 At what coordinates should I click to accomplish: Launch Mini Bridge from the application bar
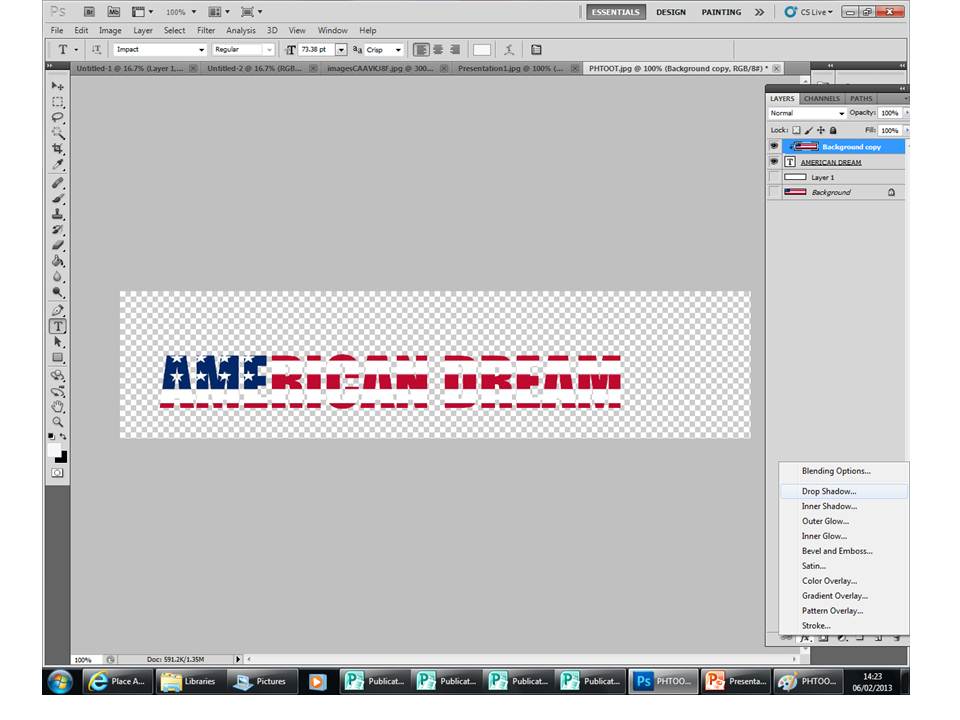[x=113, y=12]
